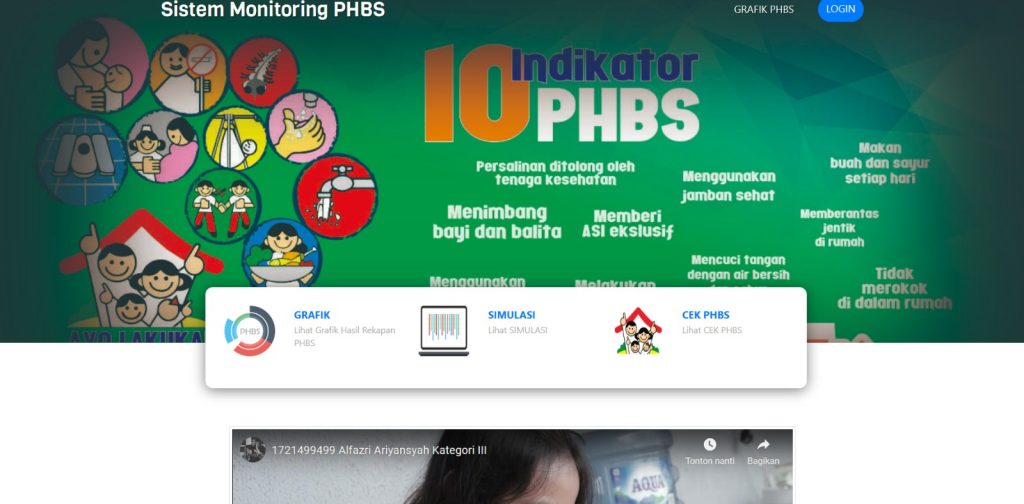This screenshot has width=1024, height=504.
Task: Click the 'Lihat CEK PHBS' description
Action: click(x=712, y=330)
